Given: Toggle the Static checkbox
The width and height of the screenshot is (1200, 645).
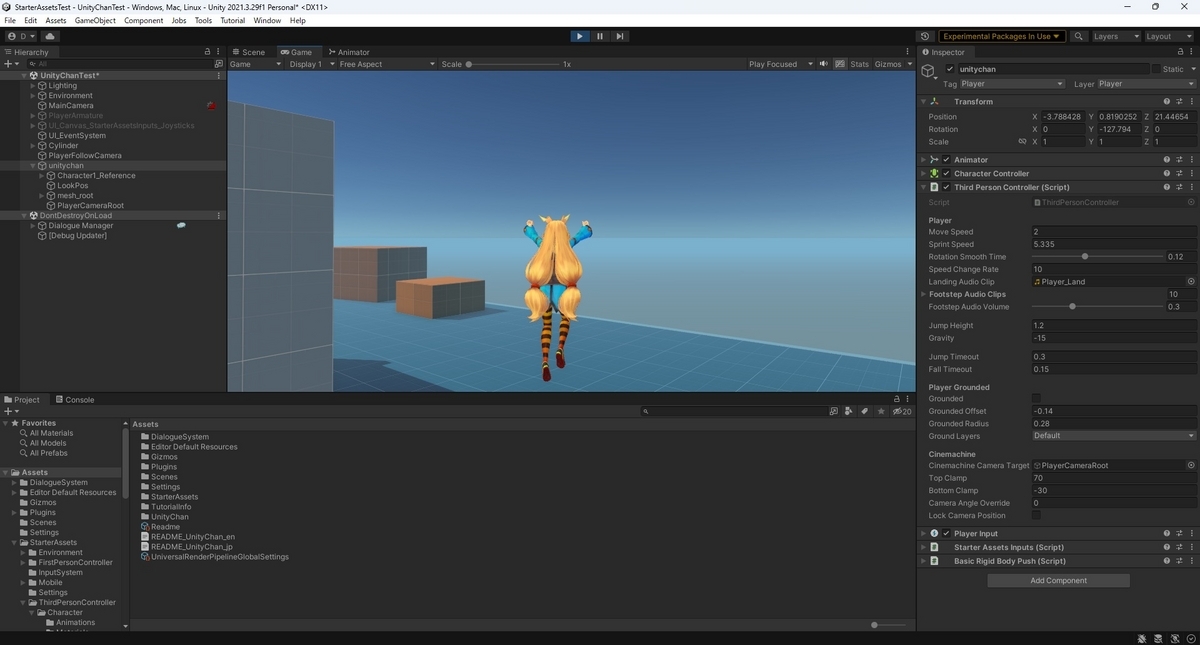Looking at the screenshot, I should click(1156, 69).
